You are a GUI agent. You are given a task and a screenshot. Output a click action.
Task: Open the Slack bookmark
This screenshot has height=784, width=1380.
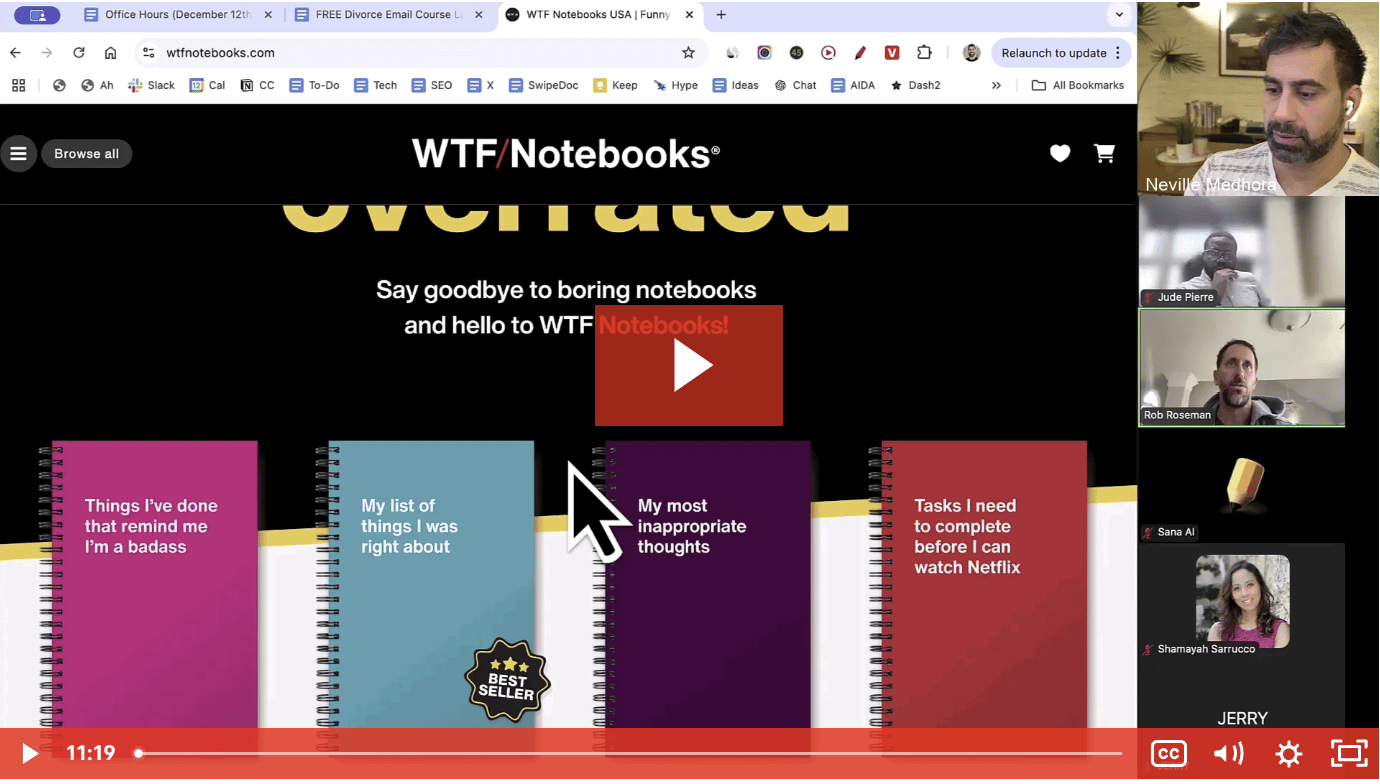click(x=152, y=85)
